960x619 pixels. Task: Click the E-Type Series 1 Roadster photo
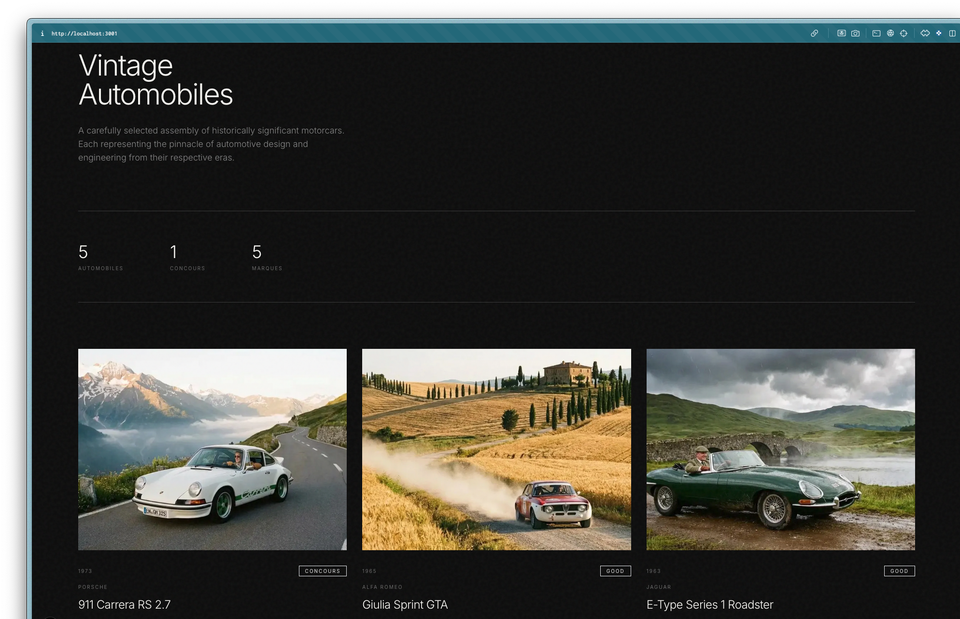(780, 448)
